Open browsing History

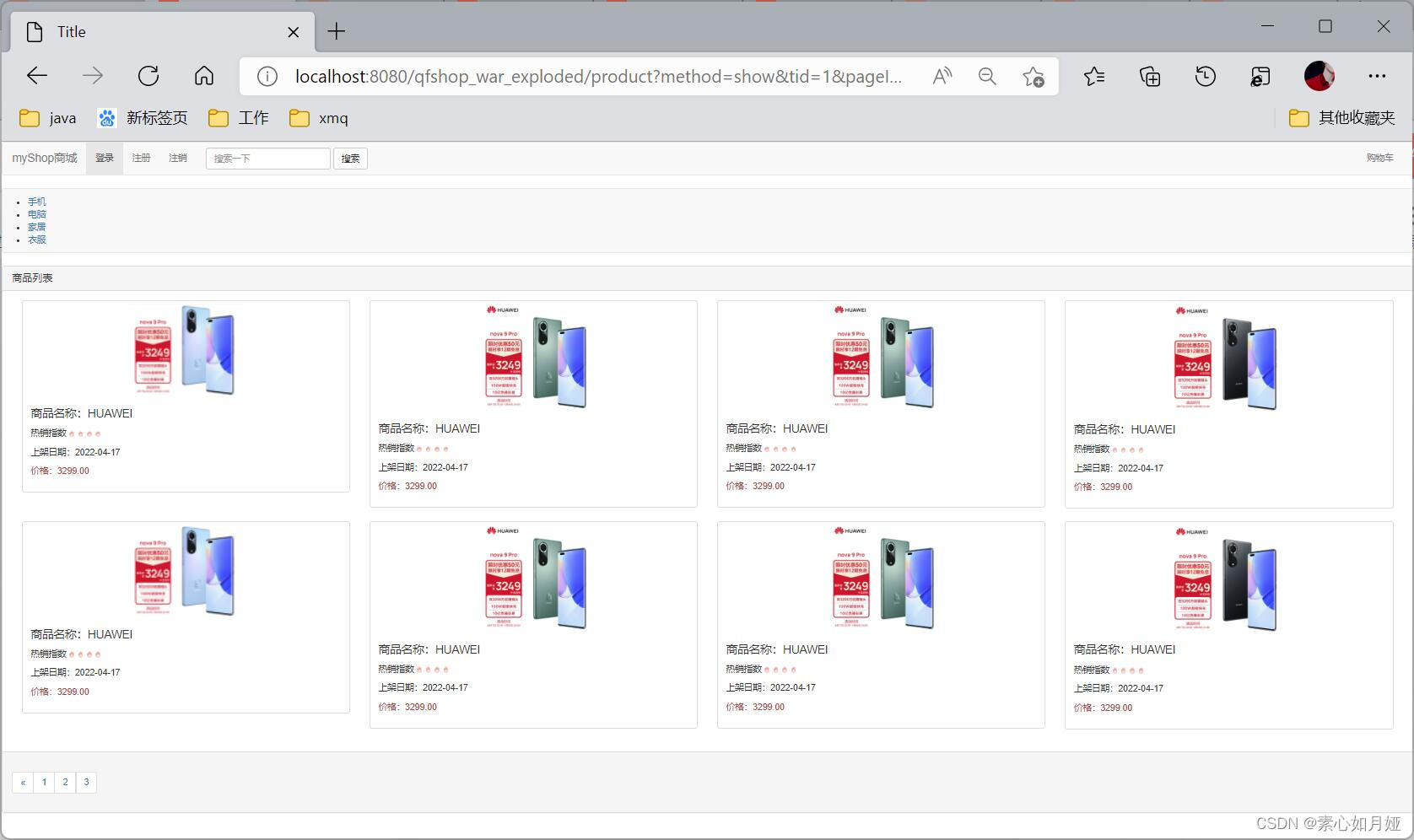(x=1206, y=76)
